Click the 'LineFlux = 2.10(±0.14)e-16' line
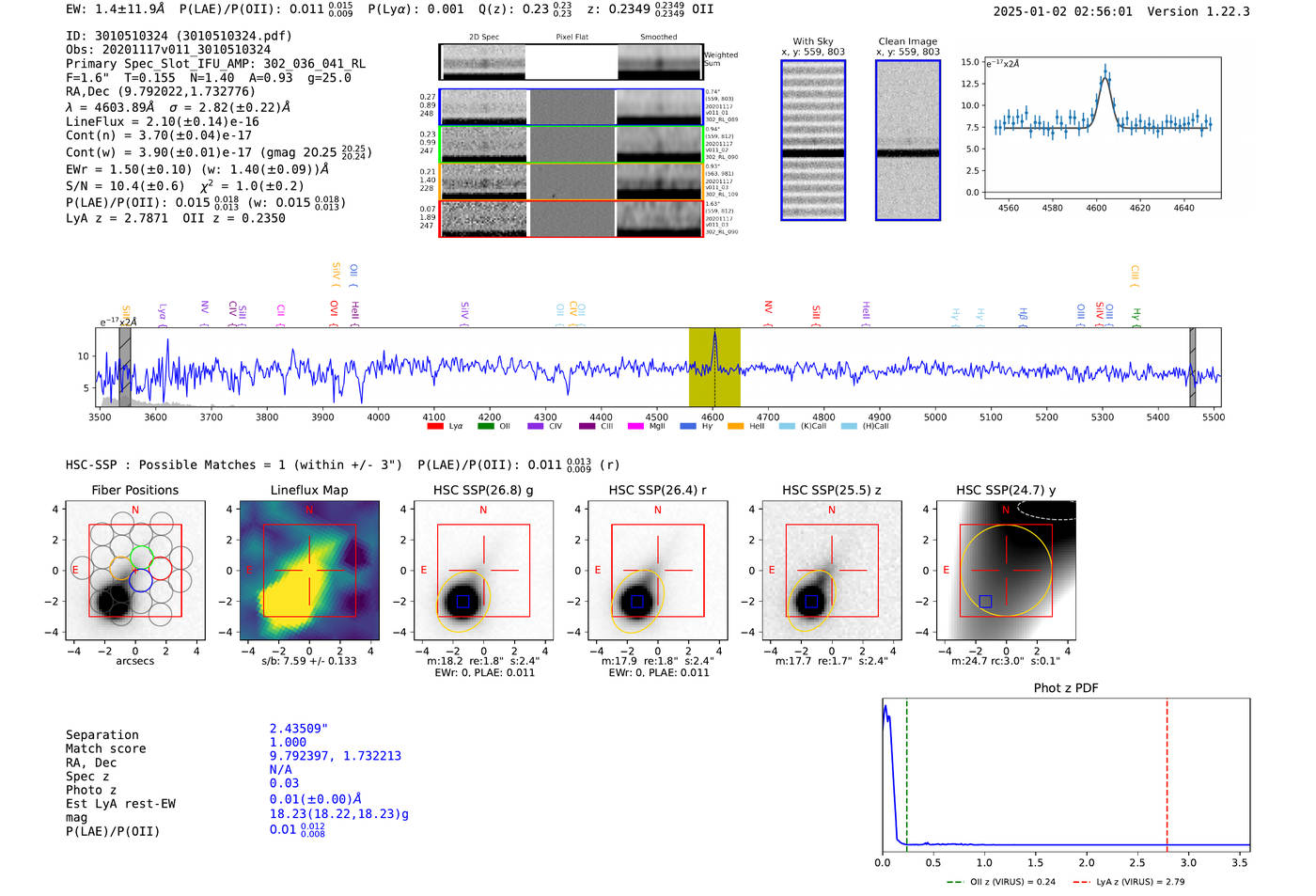This screenshot has height=896, width=1316. [x=163, y=121]
